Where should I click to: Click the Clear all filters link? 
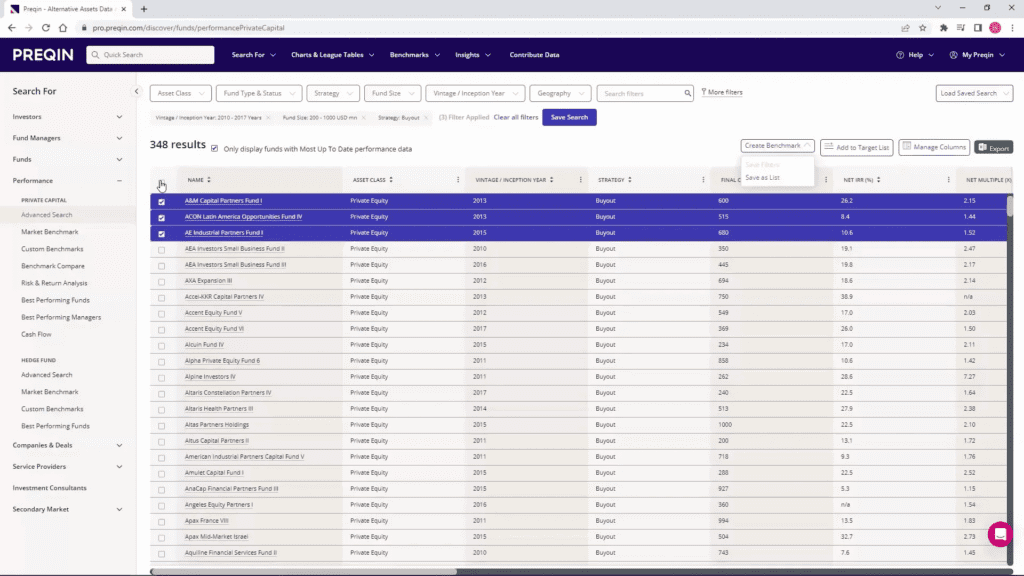point(516,117)
